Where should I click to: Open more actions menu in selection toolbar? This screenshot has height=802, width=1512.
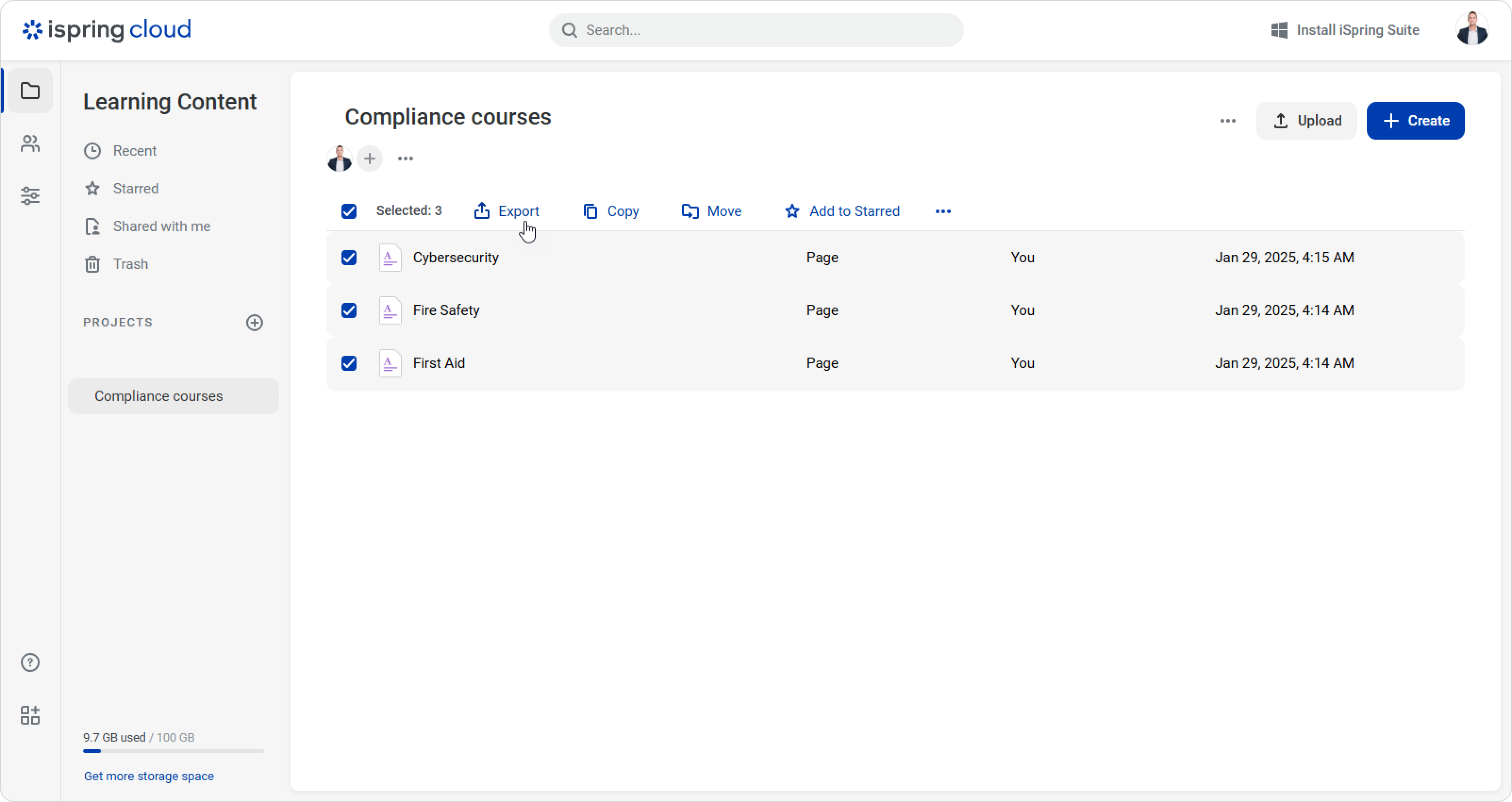tap(943, 211)
